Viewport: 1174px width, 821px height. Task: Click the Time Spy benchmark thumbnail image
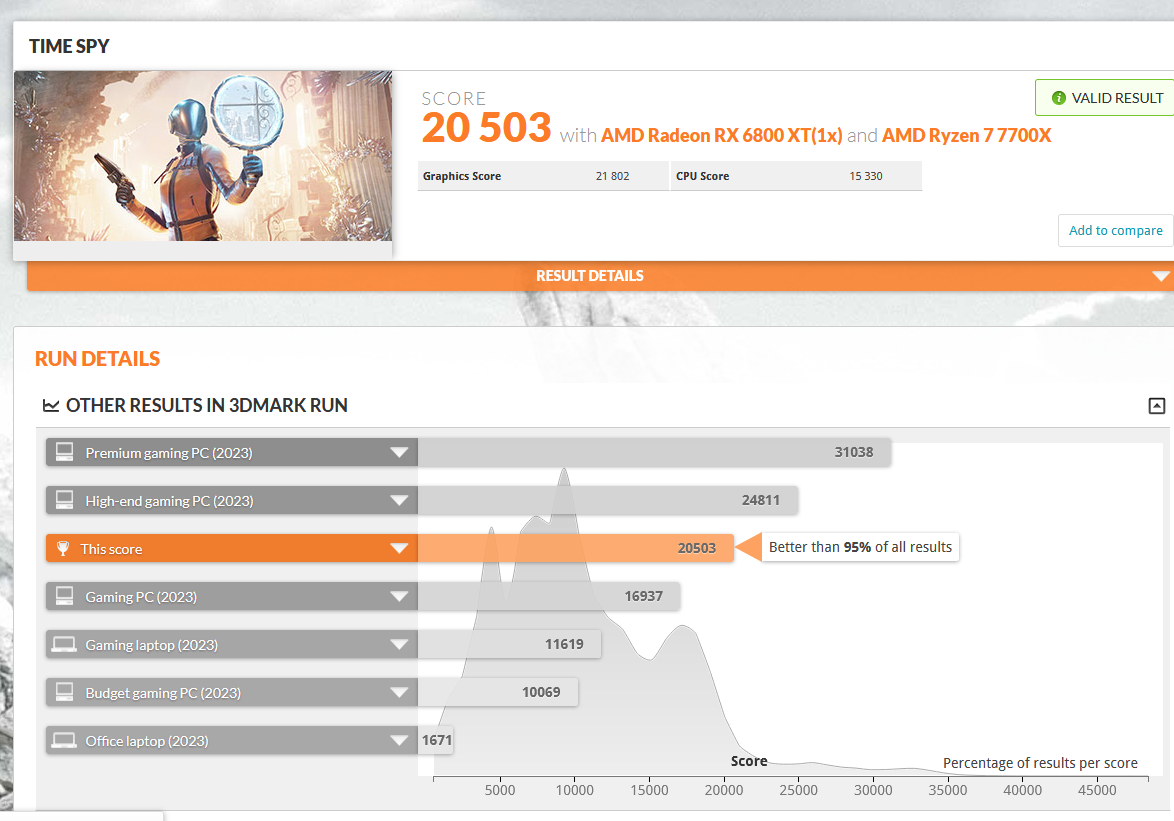tap(203, 156)
